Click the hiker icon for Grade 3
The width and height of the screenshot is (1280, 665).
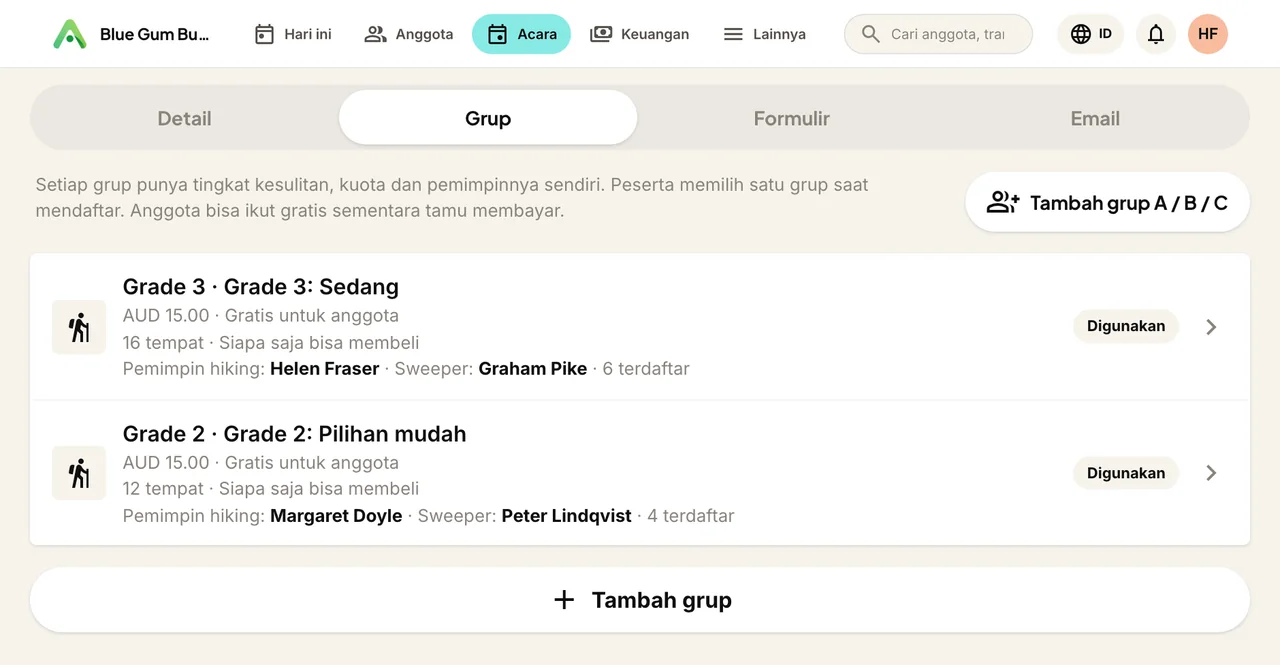tap(79, 327)
